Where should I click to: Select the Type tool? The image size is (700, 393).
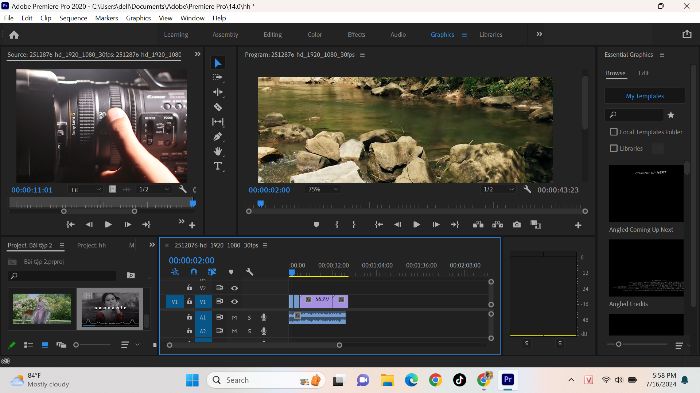point(218,166)
